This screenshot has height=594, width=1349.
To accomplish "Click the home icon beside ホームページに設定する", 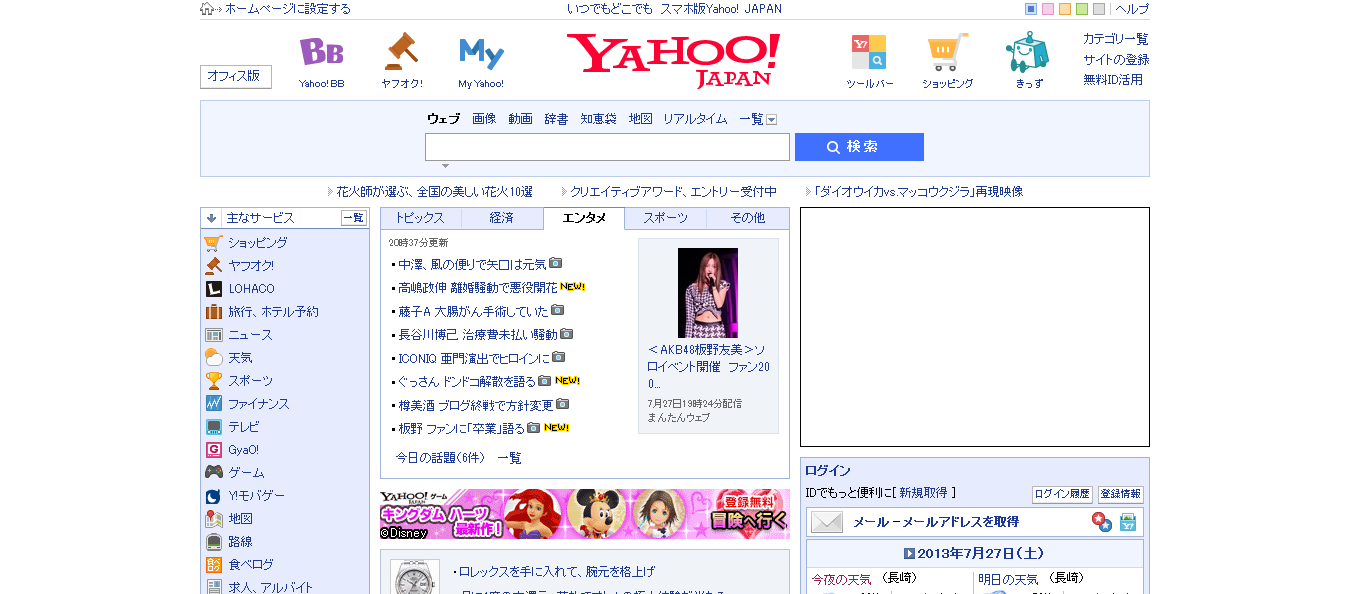I will point(208,9).
